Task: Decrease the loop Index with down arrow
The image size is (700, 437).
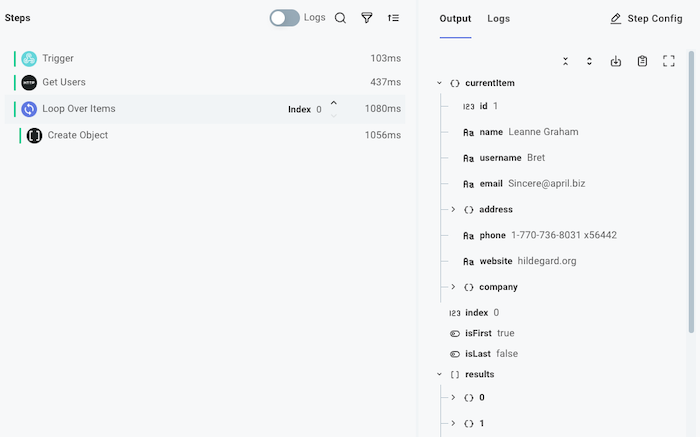Action: (x=333, y=116)
